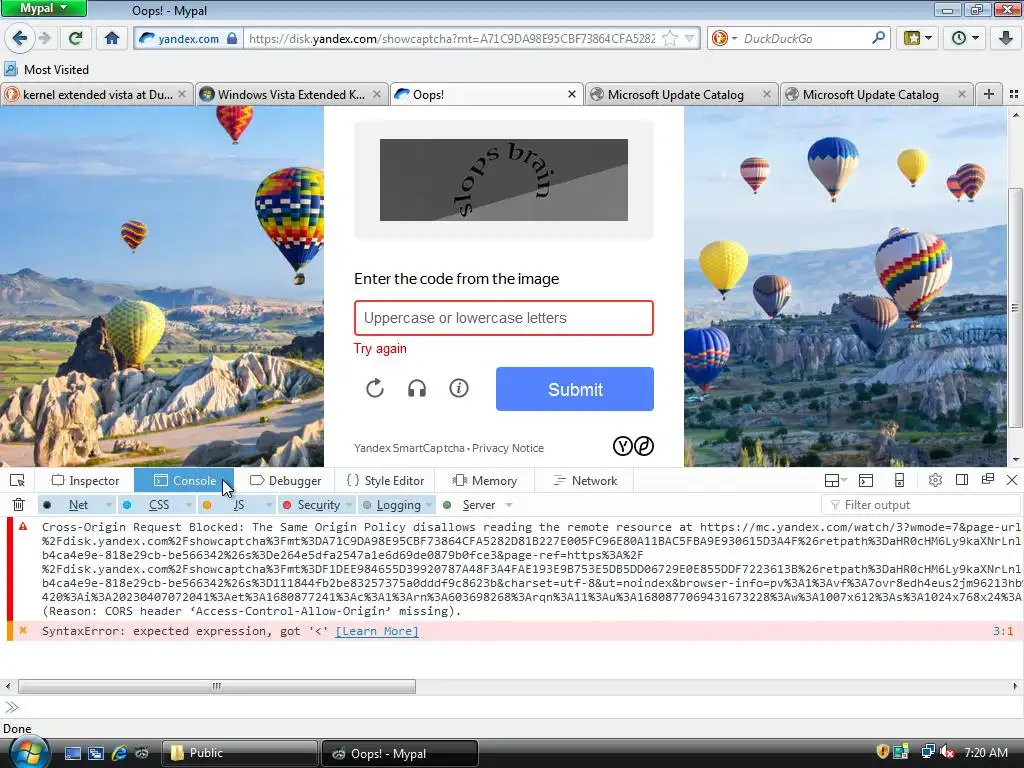
Task: Click the console horizontal scrollbar thumb
Action: (217, 686)
